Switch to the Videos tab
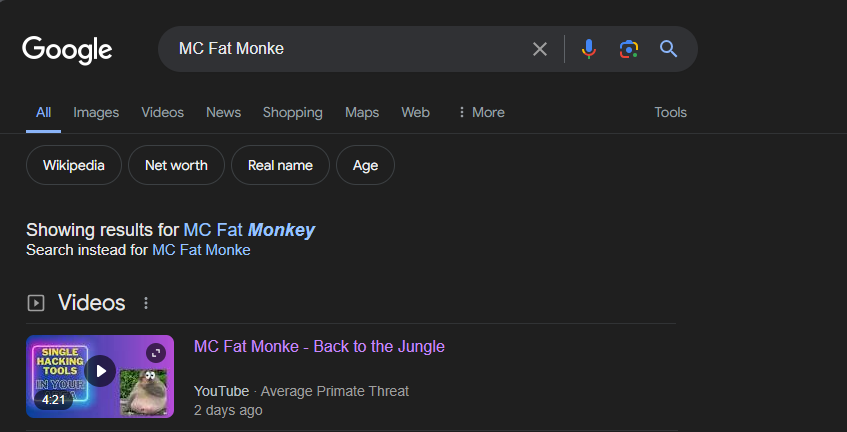The image size is (847, 432). click(163, 112)
